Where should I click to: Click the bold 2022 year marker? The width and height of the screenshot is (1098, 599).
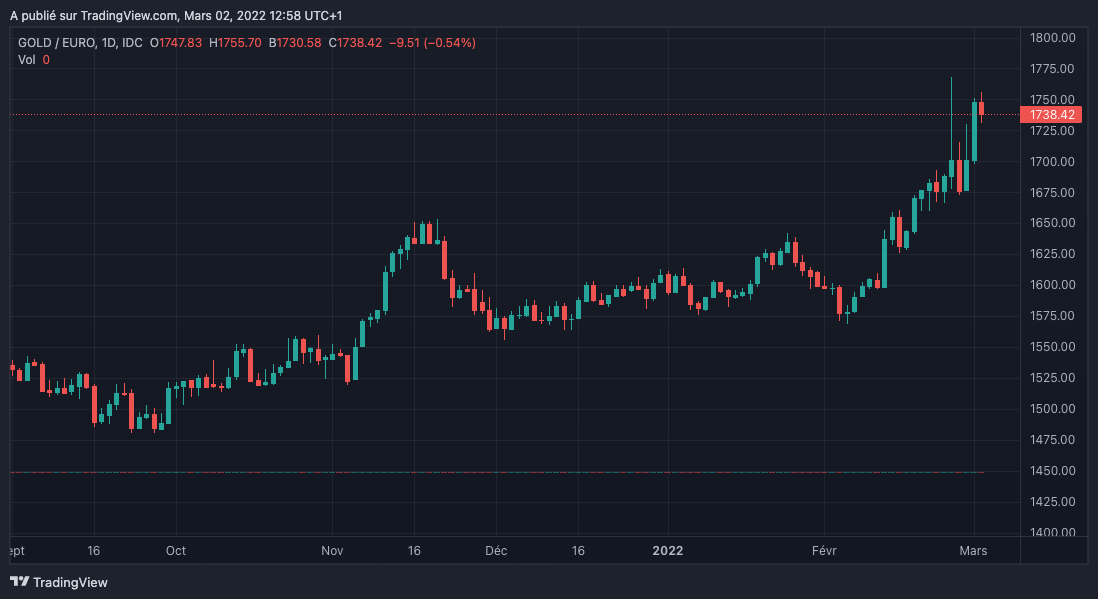[x=668, y=551]
